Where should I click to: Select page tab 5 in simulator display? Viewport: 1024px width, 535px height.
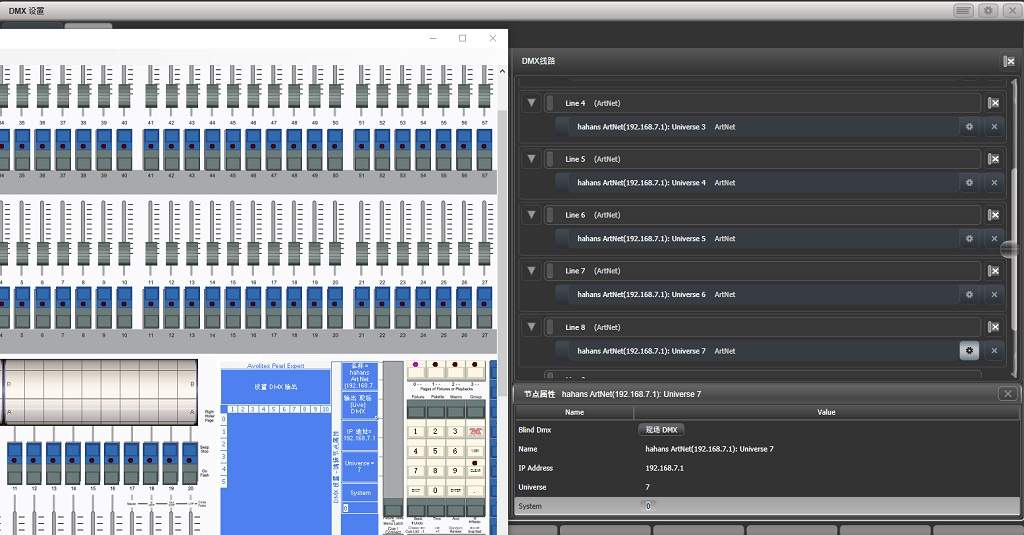click(x=274, y=409)
